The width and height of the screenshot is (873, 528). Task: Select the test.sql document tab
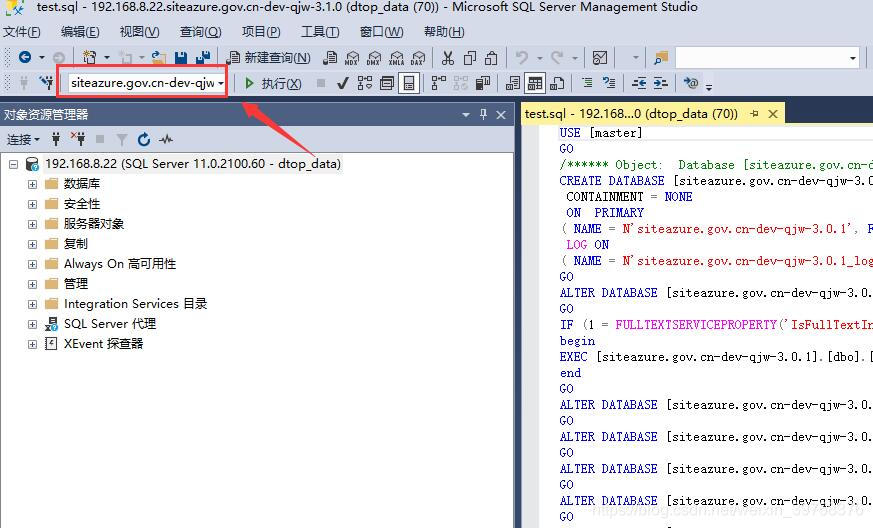(x=631, y=114)
